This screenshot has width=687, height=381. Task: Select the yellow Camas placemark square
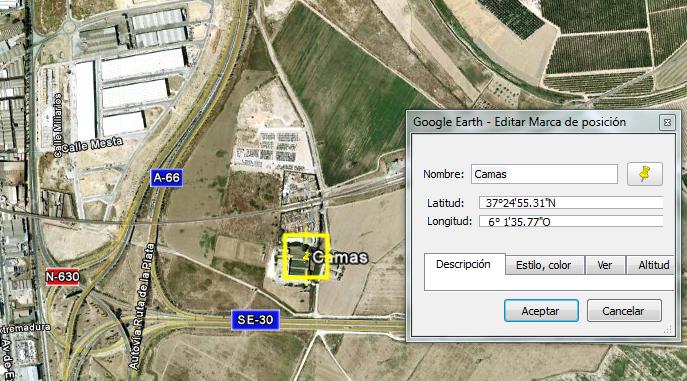[306, 257]
